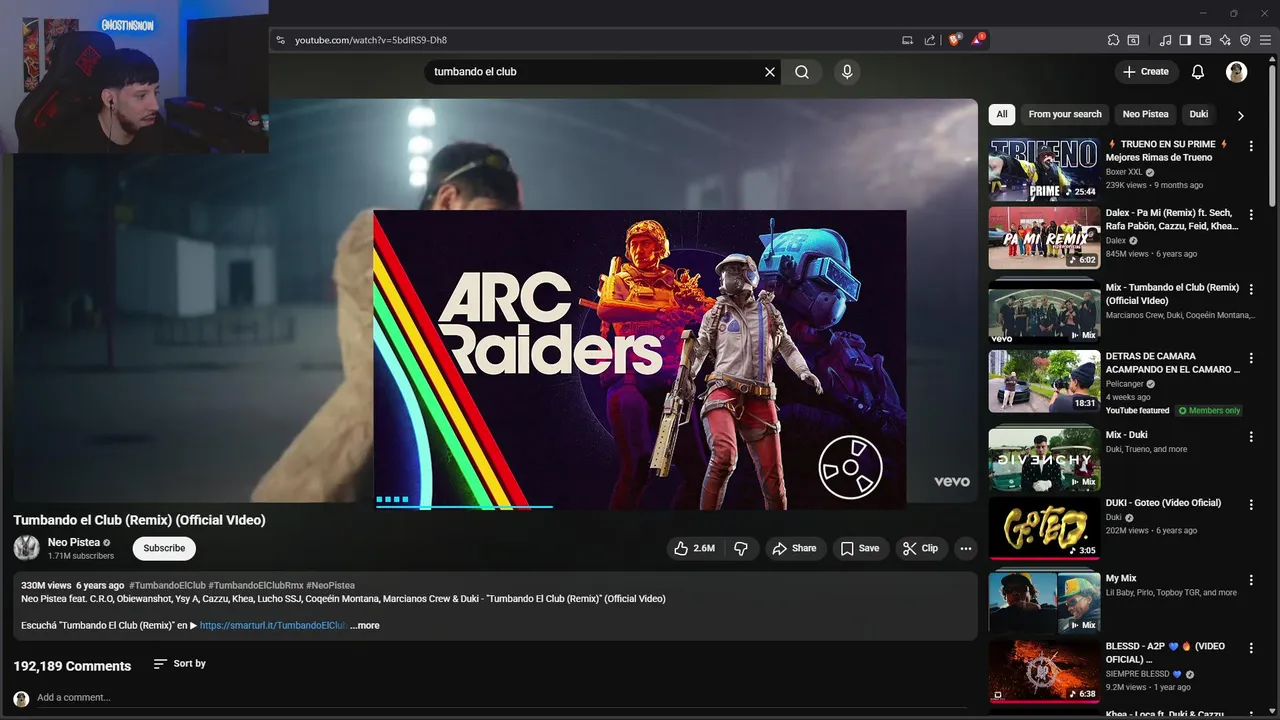The image size is (1280, 720).
Task: Open the Brave VPN shield icon
Action: coord(1245,40)
